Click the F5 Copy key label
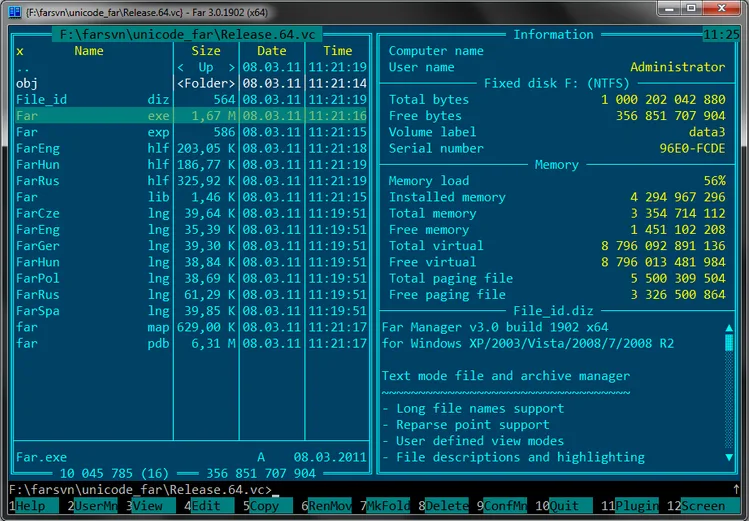Screen dimensions: 749x521 [x=268, y=506]
